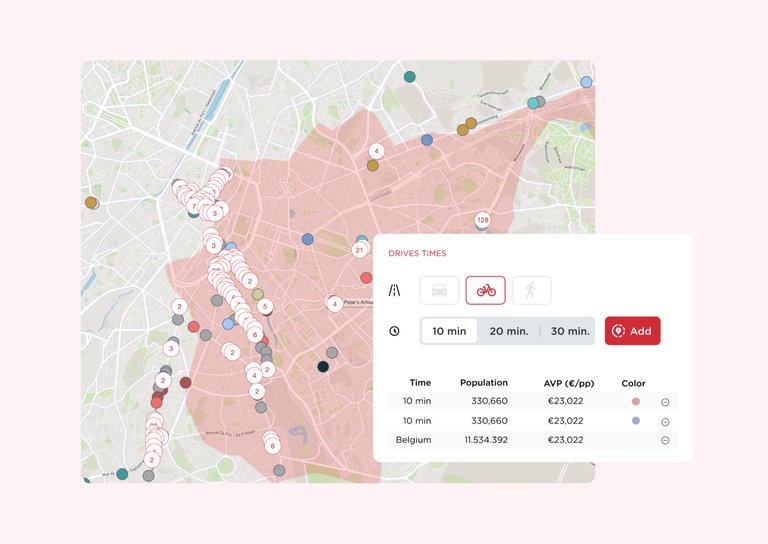This screenshot has width=768, height=544.
Task: Click the Population column header
Action: pos(484,382)
